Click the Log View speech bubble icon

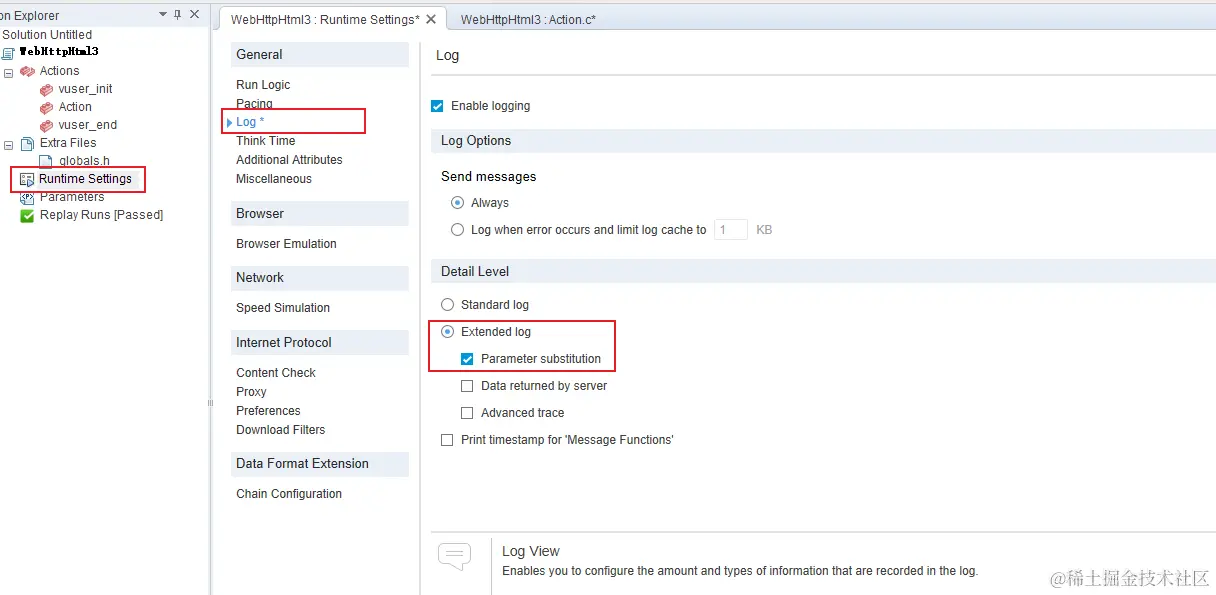click(x=455, y=556)
